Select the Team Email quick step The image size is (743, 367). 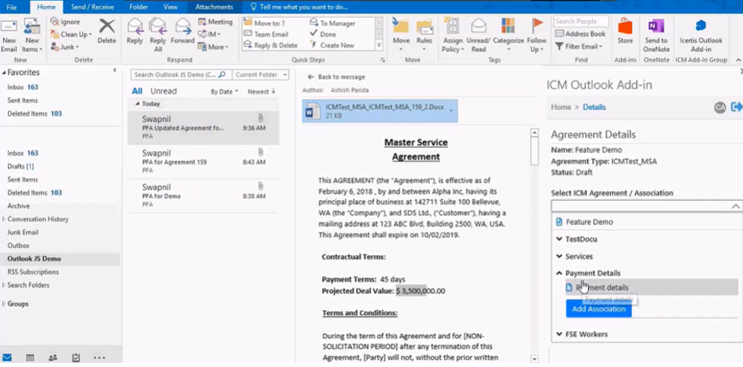pyautogui.click(x=266, y=34)
